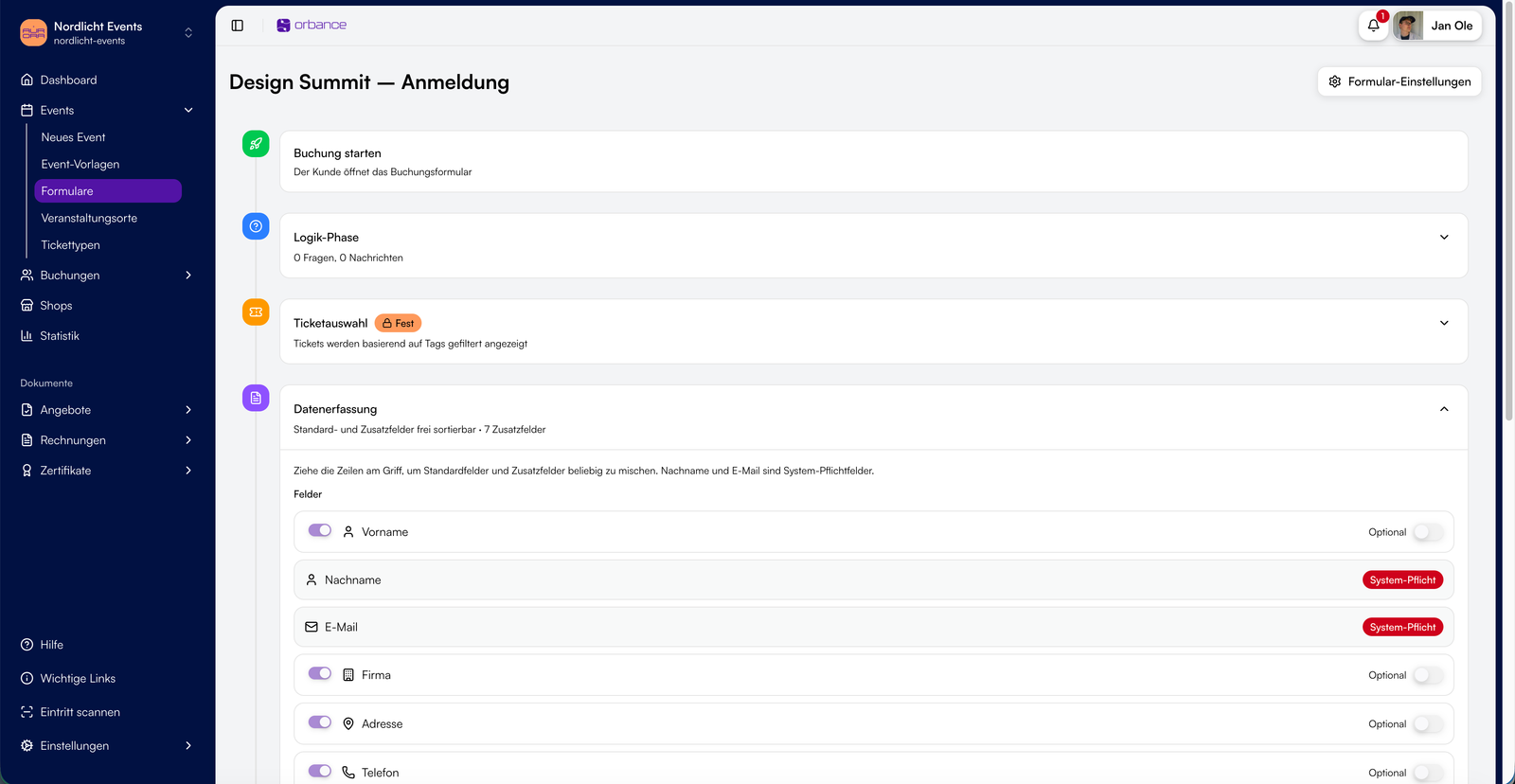Click the Events calendar icon
Screen dimensions: 1515x784
(x=27, y=111)
